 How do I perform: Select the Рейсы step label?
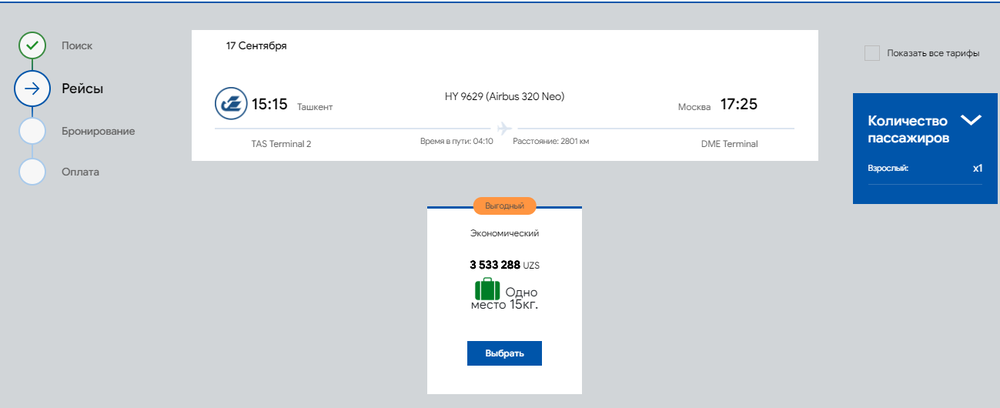click(82, 89)
